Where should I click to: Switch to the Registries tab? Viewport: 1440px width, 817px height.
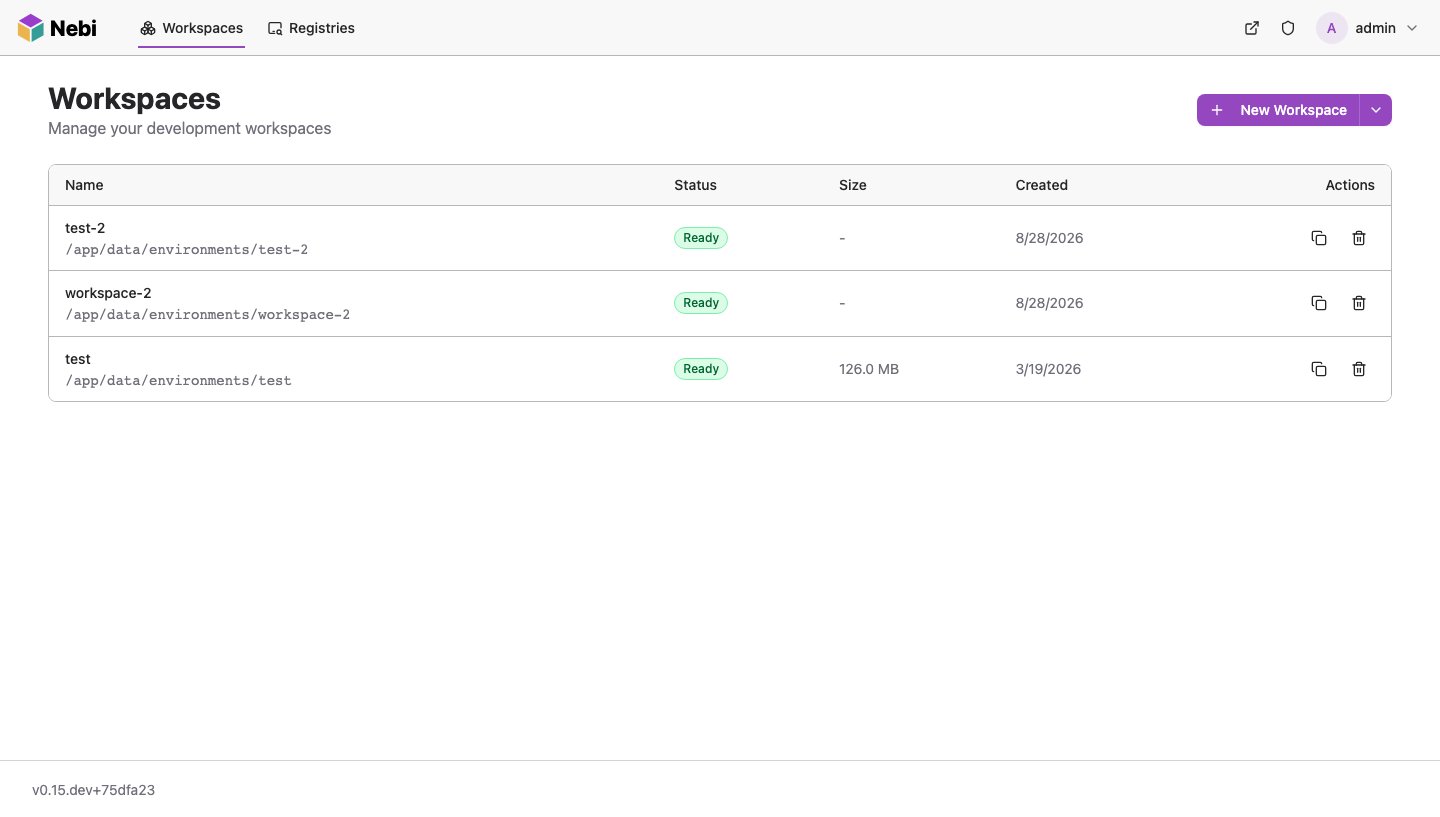click(311, 28)
